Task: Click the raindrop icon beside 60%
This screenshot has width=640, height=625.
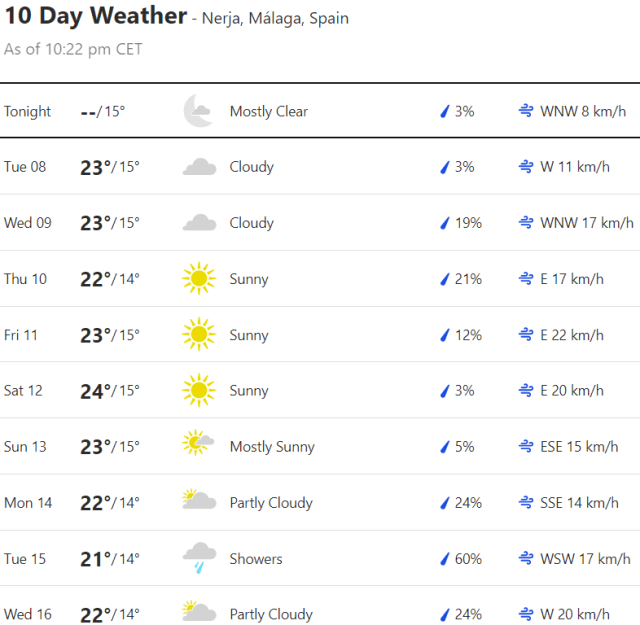Action: [444, 559]
